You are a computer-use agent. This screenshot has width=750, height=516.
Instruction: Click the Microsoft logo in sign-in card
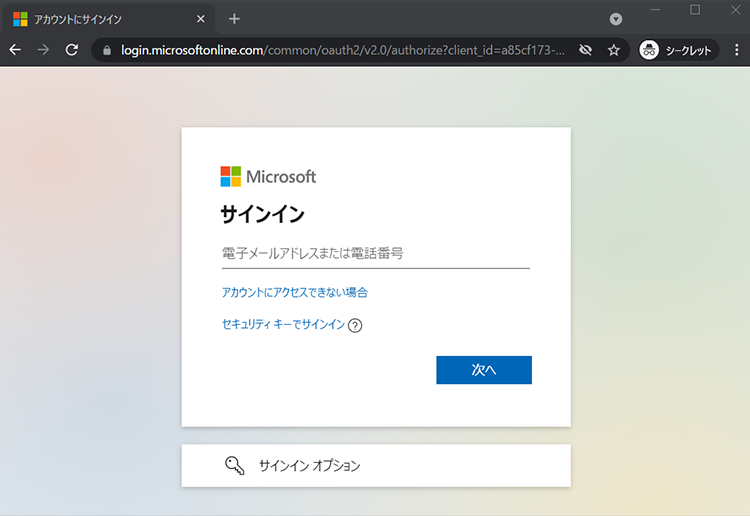[268, 176]
